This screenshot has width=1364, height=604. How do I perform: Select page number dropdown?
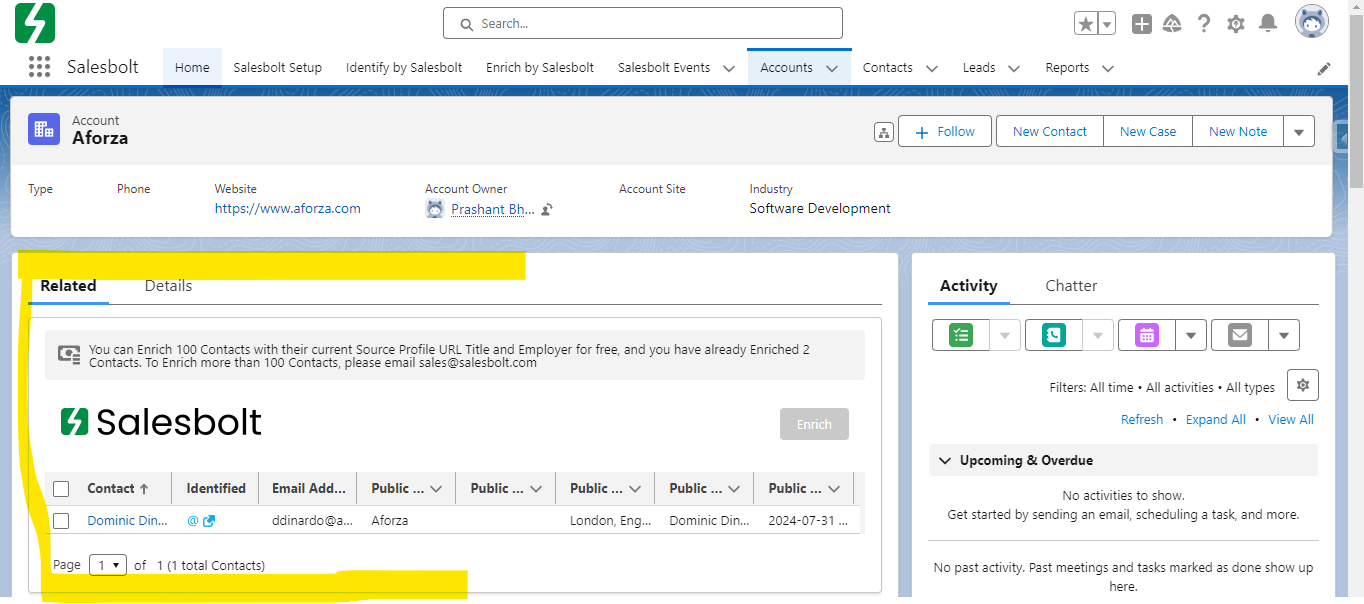(108, 565)
